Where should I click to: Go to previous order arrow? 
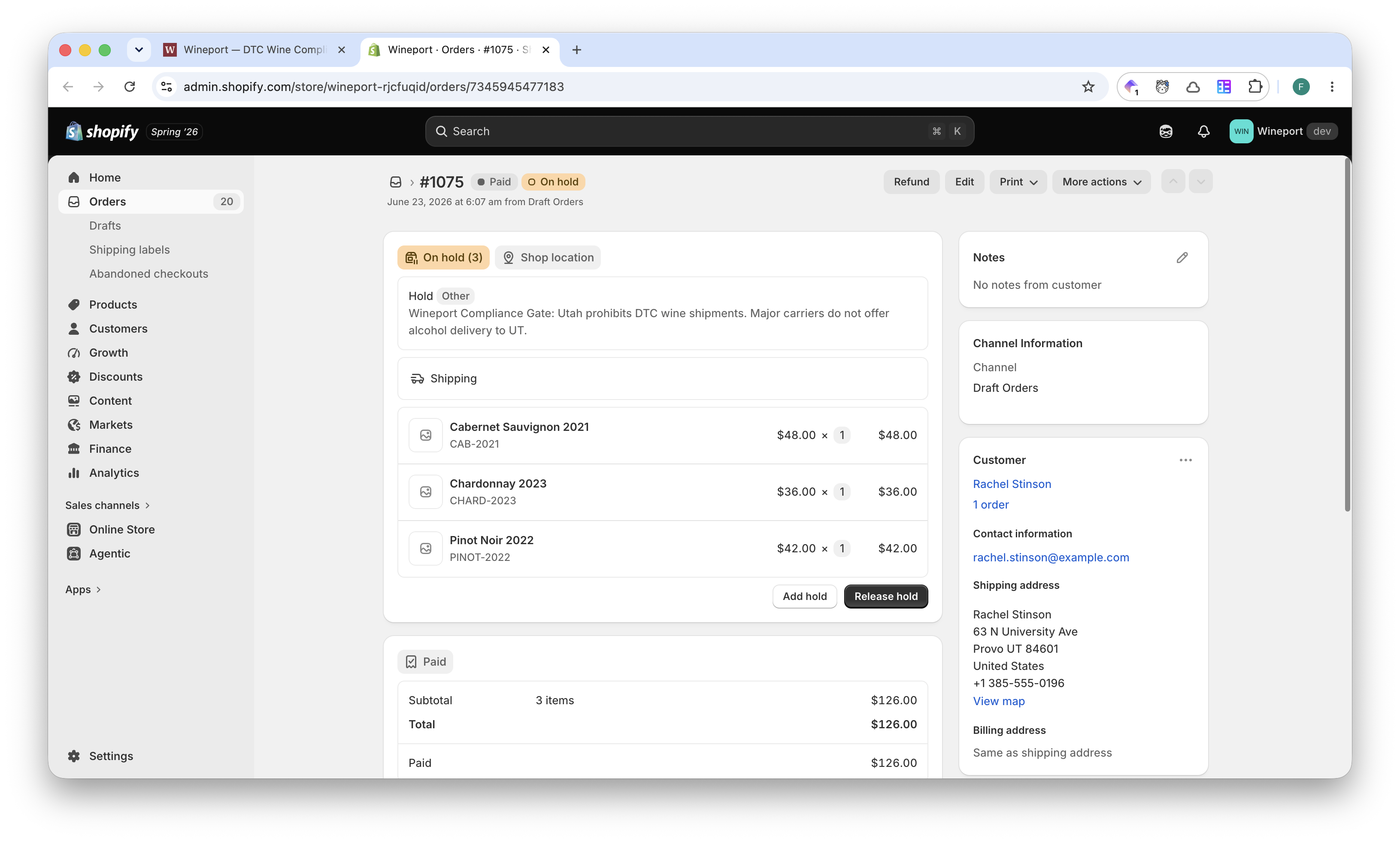point(1173,182)
